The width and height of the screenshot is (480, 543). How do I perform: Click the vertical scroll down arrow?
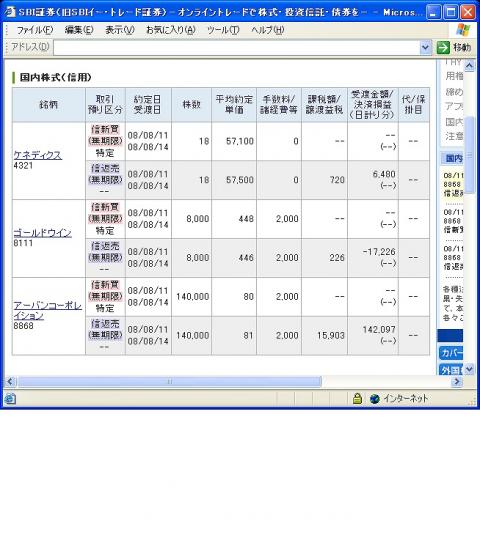[469, 369]
